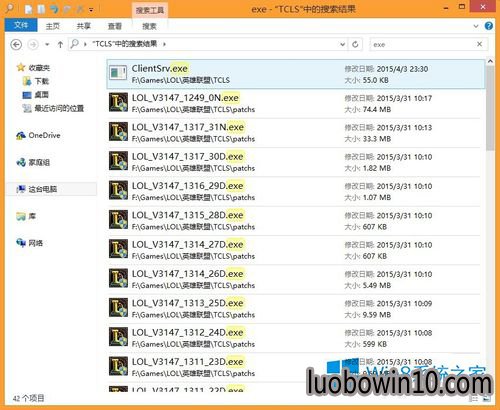Switch to the 共享 ribbon tab

83,26
